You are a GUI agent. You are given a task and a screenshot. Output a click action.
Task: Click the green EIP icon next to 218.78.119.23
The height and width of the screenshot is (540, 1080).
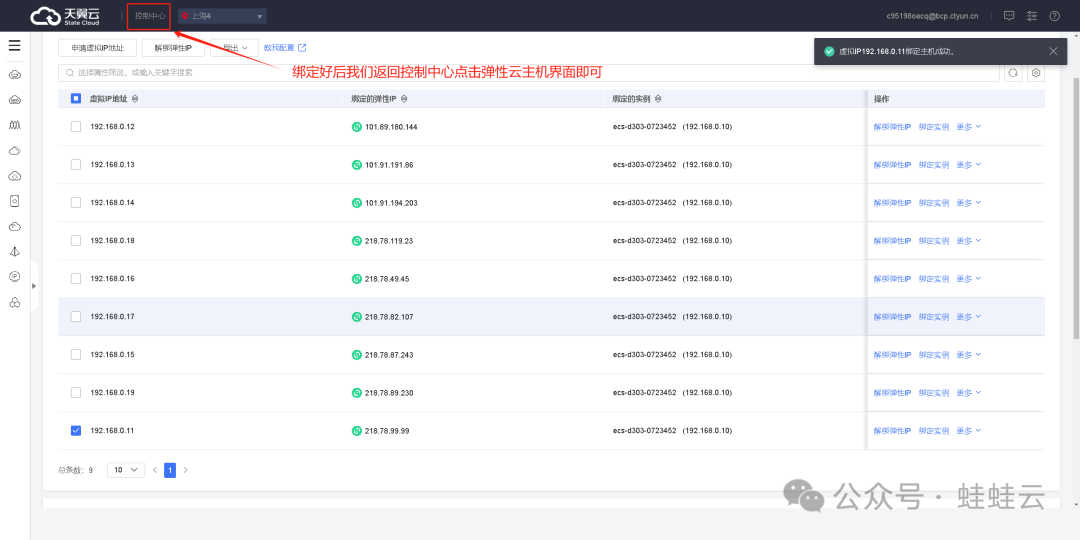coord(357,241)
